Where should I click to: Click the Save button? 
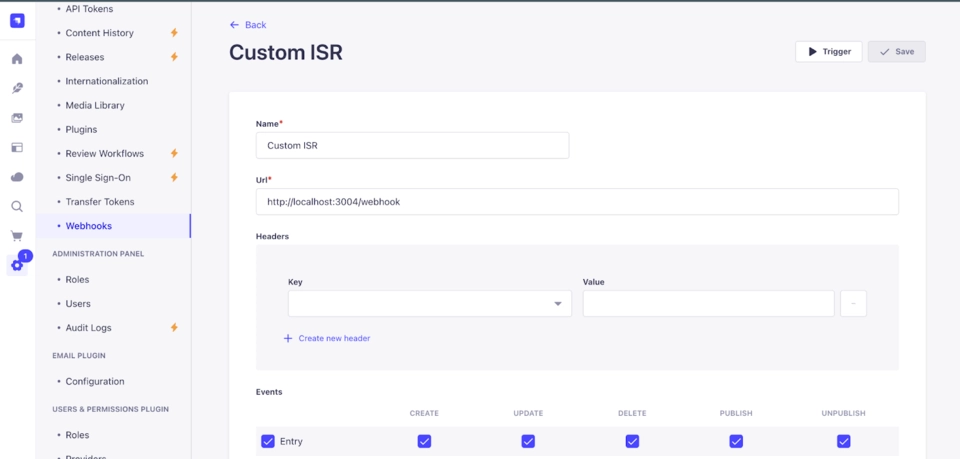pos(896,51)
